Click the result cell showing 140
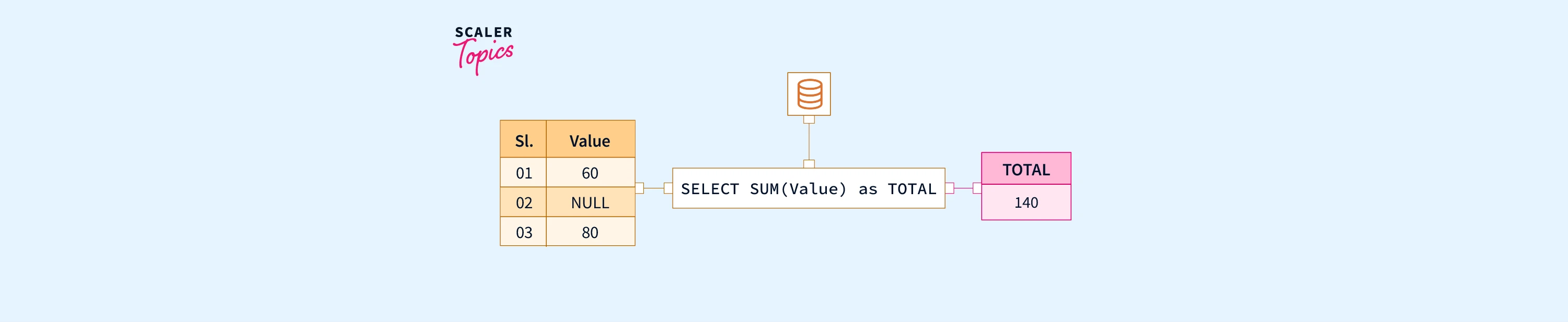This screenshot has height=322, width=1568. tap(1025, 202)
